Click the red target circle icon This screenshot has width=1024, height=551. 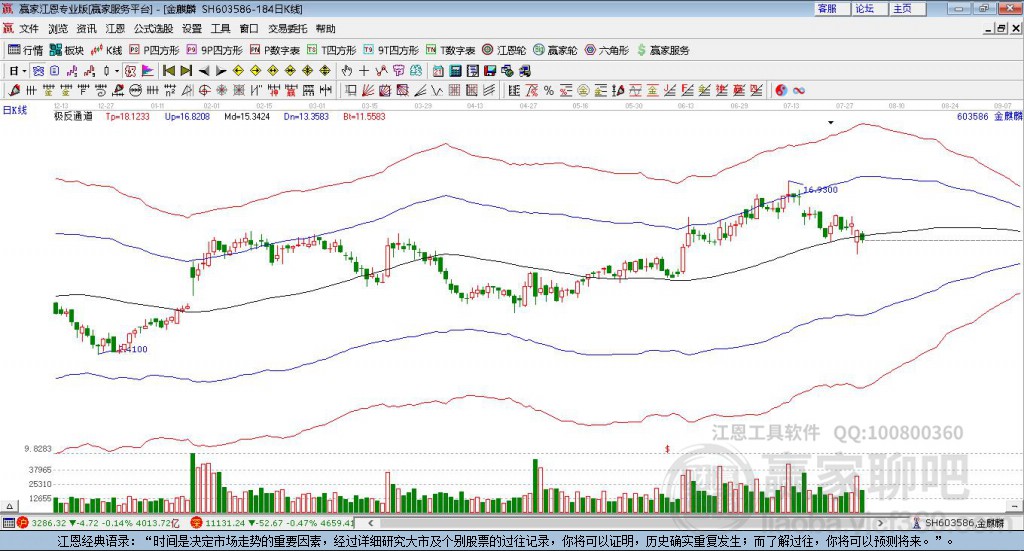204,91
